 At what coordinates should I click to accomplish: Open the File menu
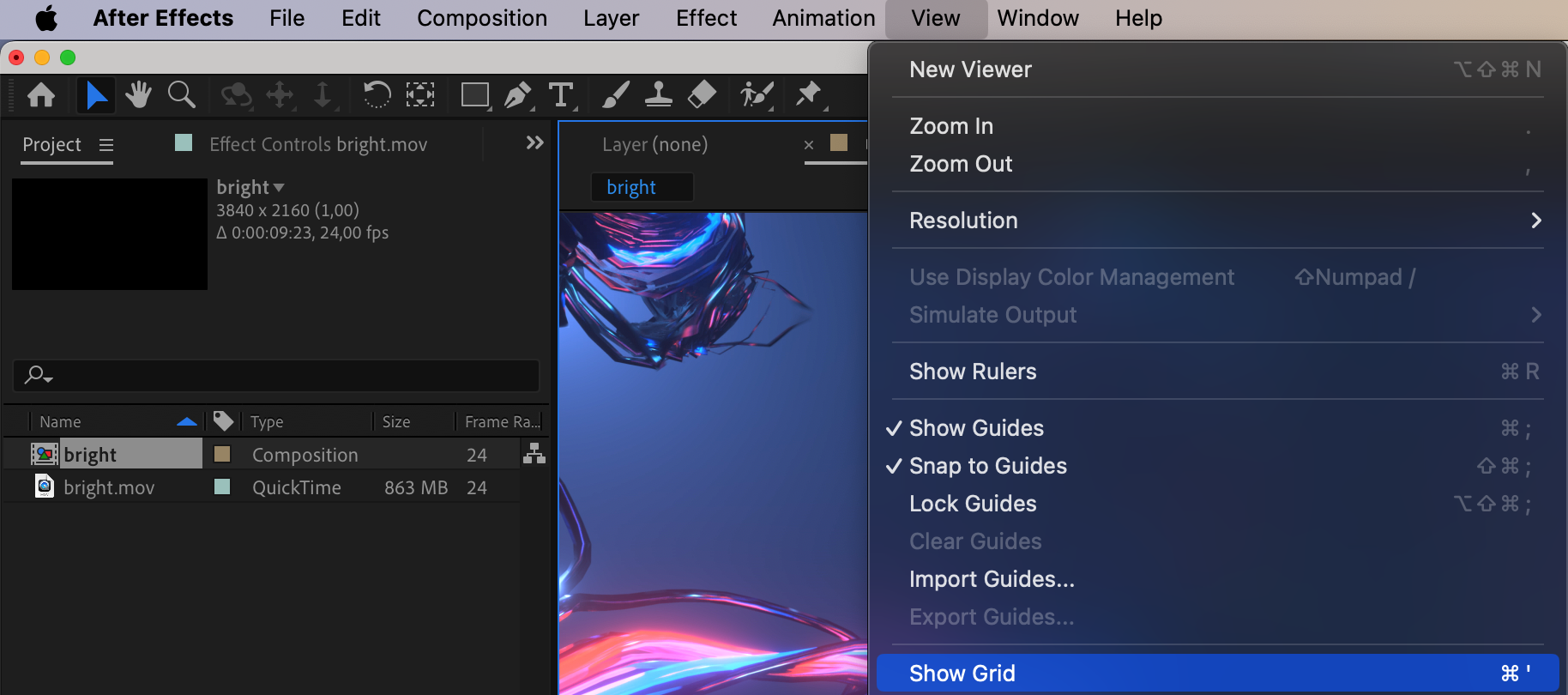(x=286, y=18)
